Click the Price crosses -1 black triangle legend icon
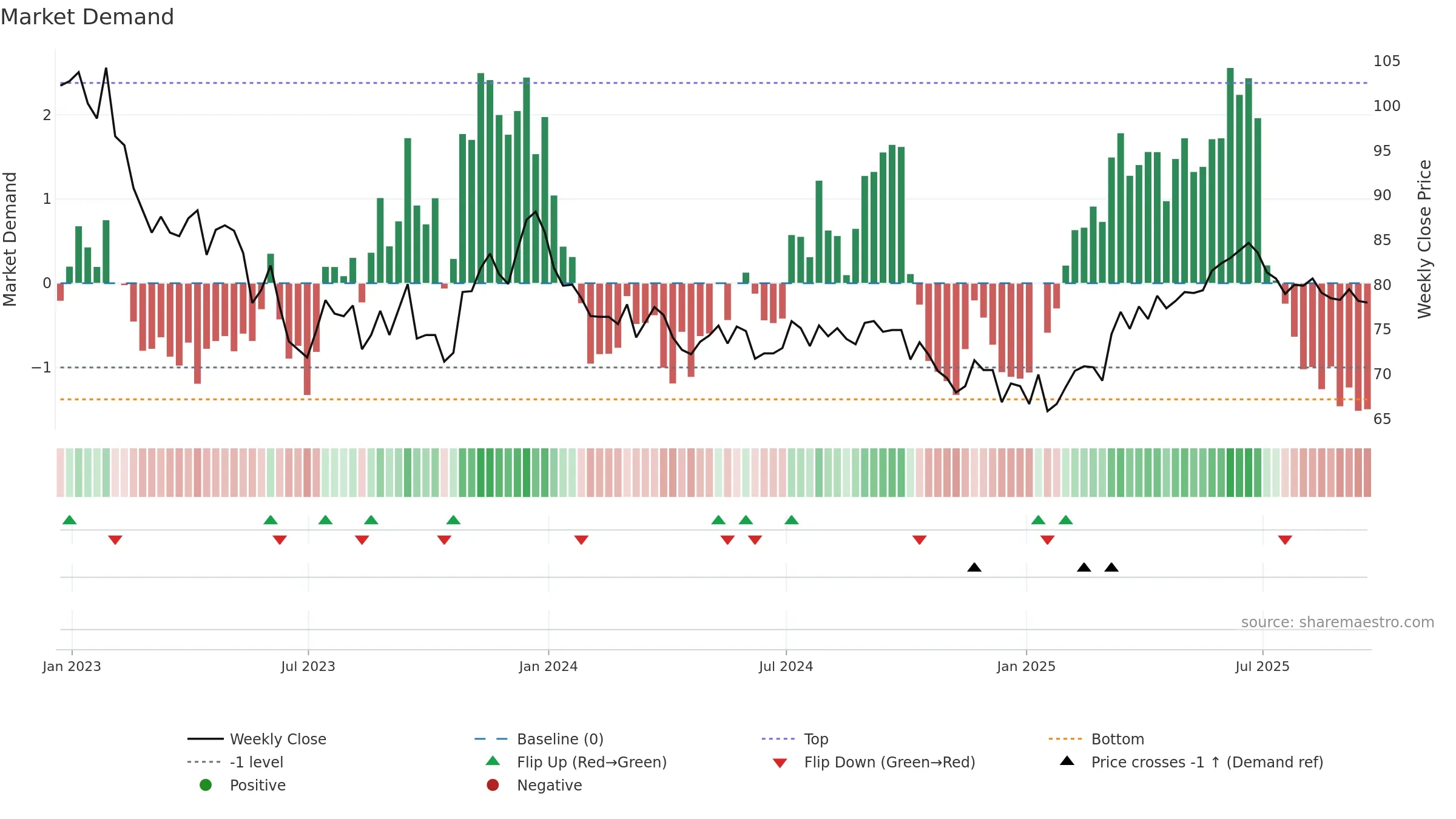Image resolution: width=1456 pixels, height=819 pixels. coord(1067,761)
